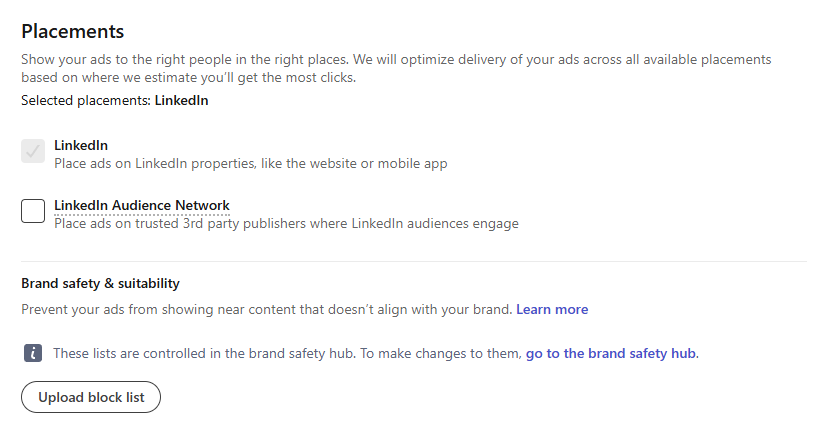820x430 pixels.
Task: Open the Learn more link
Action: pos(552,309)
